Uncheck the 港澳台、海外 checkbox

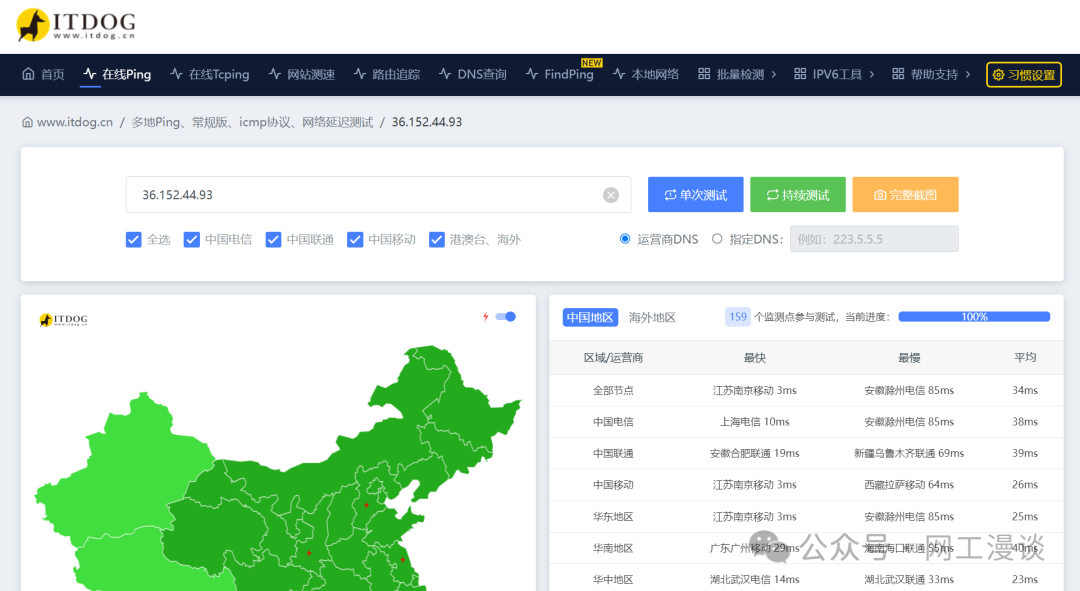coord(437,239)
